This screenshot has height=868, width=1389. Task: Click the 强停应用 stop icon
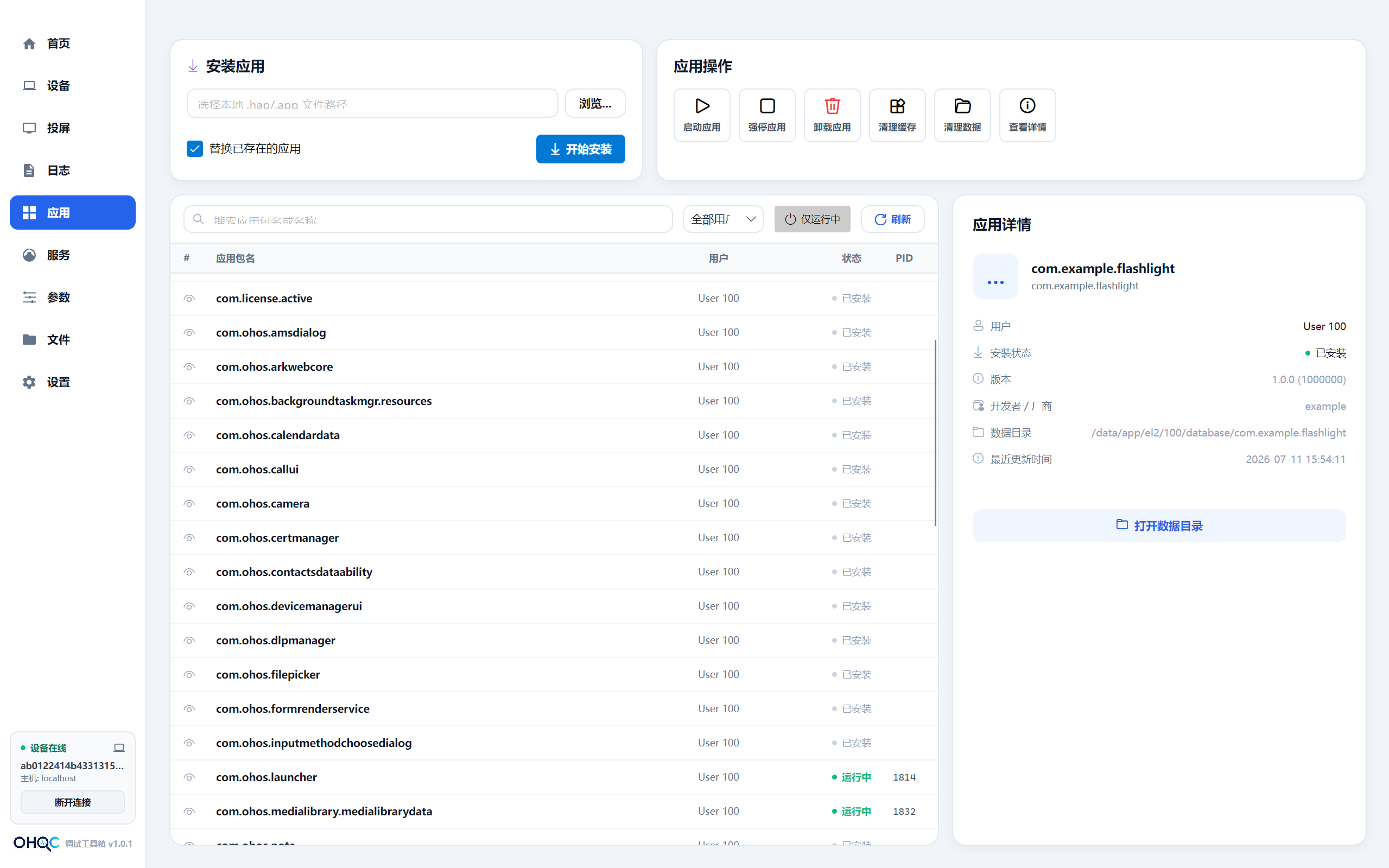tap(767, 106)
